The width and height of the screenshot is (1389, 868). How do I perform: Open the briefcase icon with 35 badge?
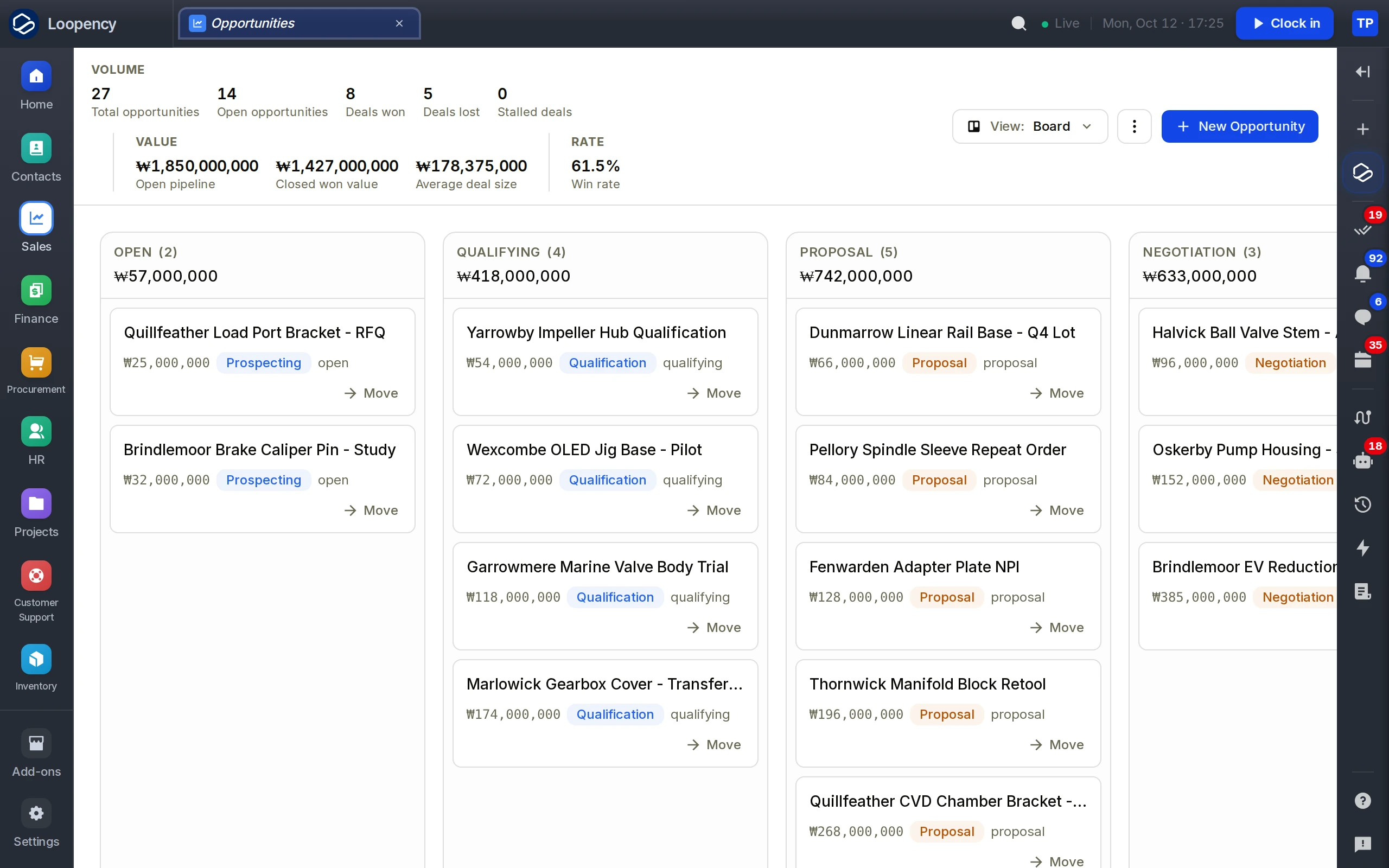coord(1362,360)
